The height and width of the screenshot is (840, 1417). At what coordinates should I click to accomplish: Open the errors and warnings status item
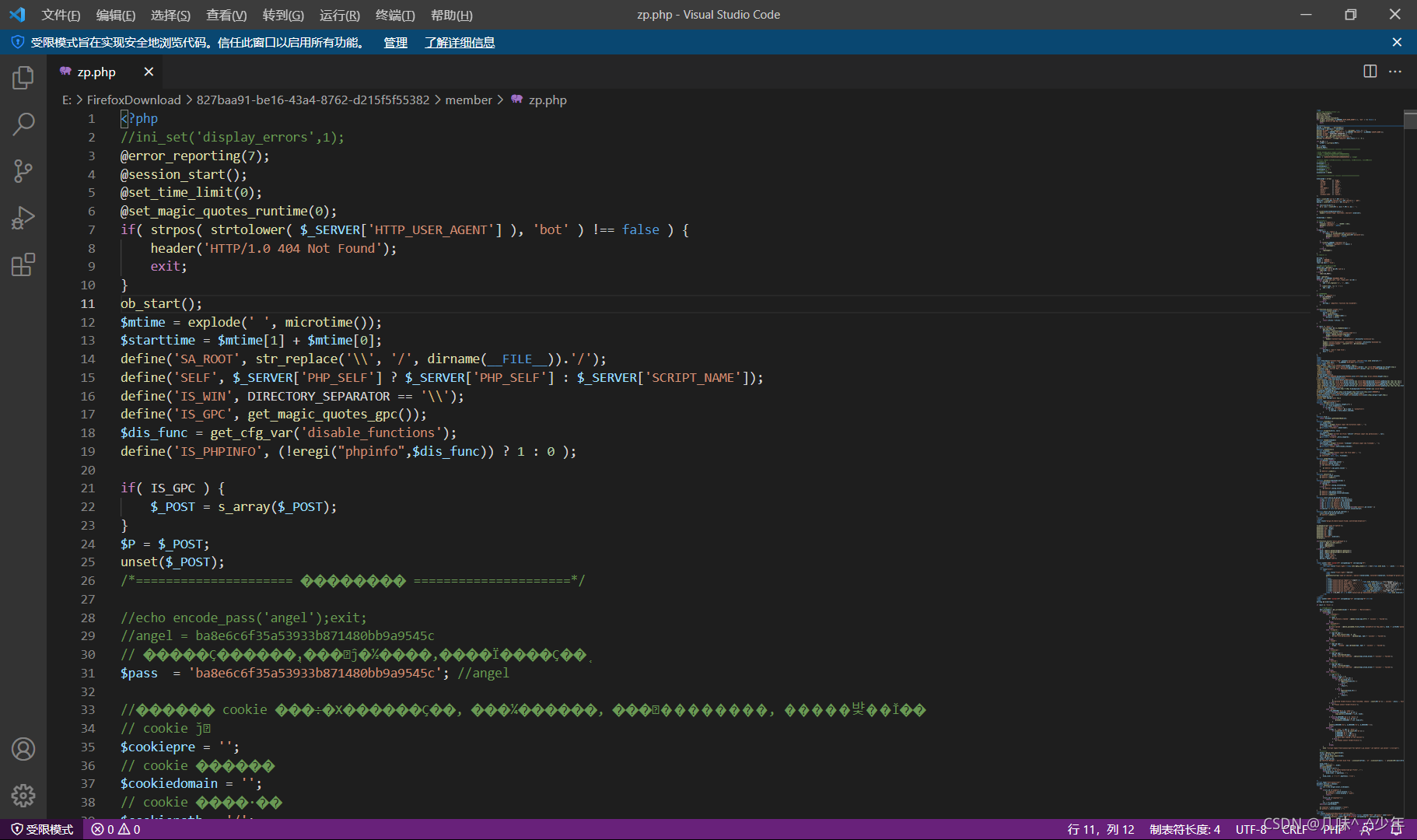tap(116, 829)
